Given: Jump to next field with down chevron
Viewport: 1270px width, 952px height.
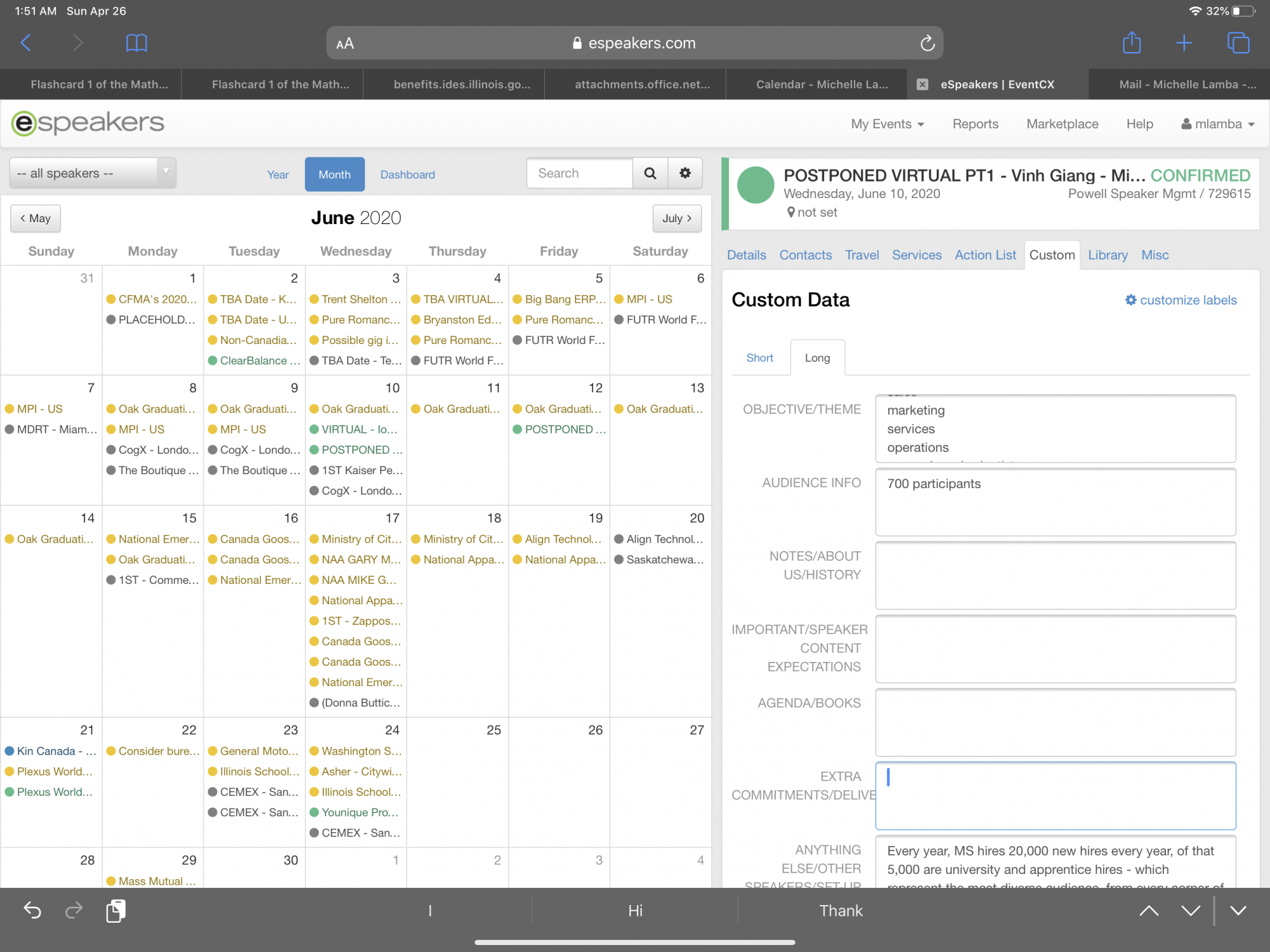Looking at the screenshot, I should pyautogui.click(x=1191, y=911).
